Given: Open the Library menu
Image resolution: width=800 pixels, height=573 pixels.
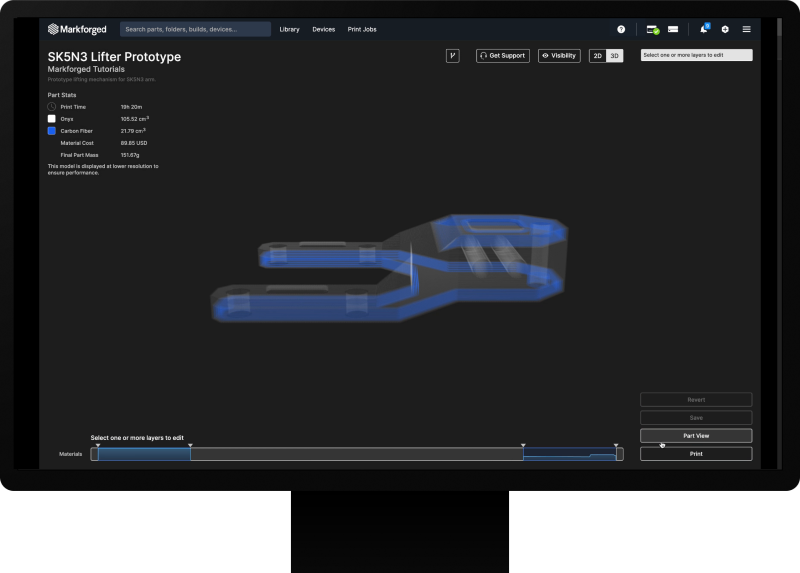Looking at the screenshot, I should point(289,30).
